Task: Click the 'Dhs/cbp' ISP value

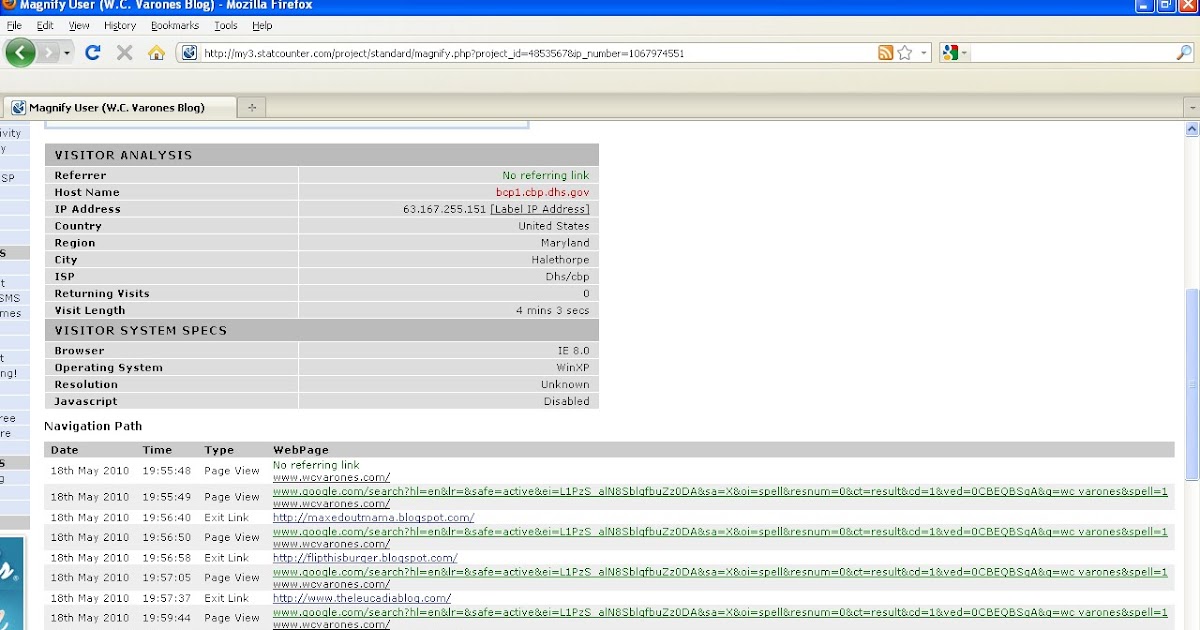Action: click(567, 277)
